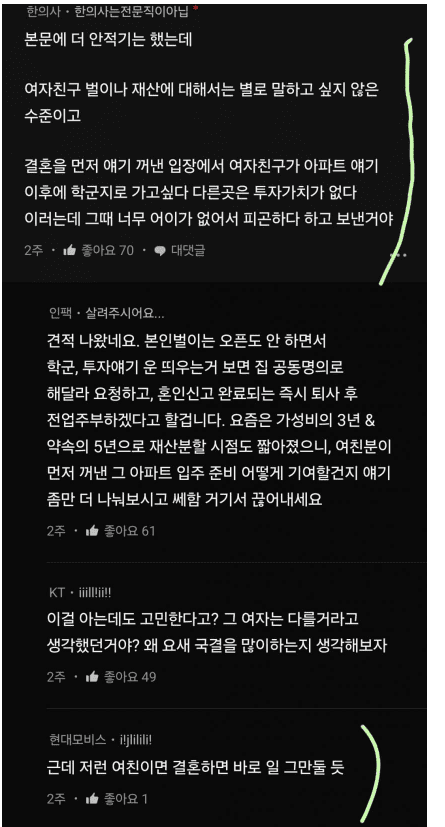Tap thumbs-up on the KT comment
The width and height of the screenshot is (445, 827).
point(92,676)
